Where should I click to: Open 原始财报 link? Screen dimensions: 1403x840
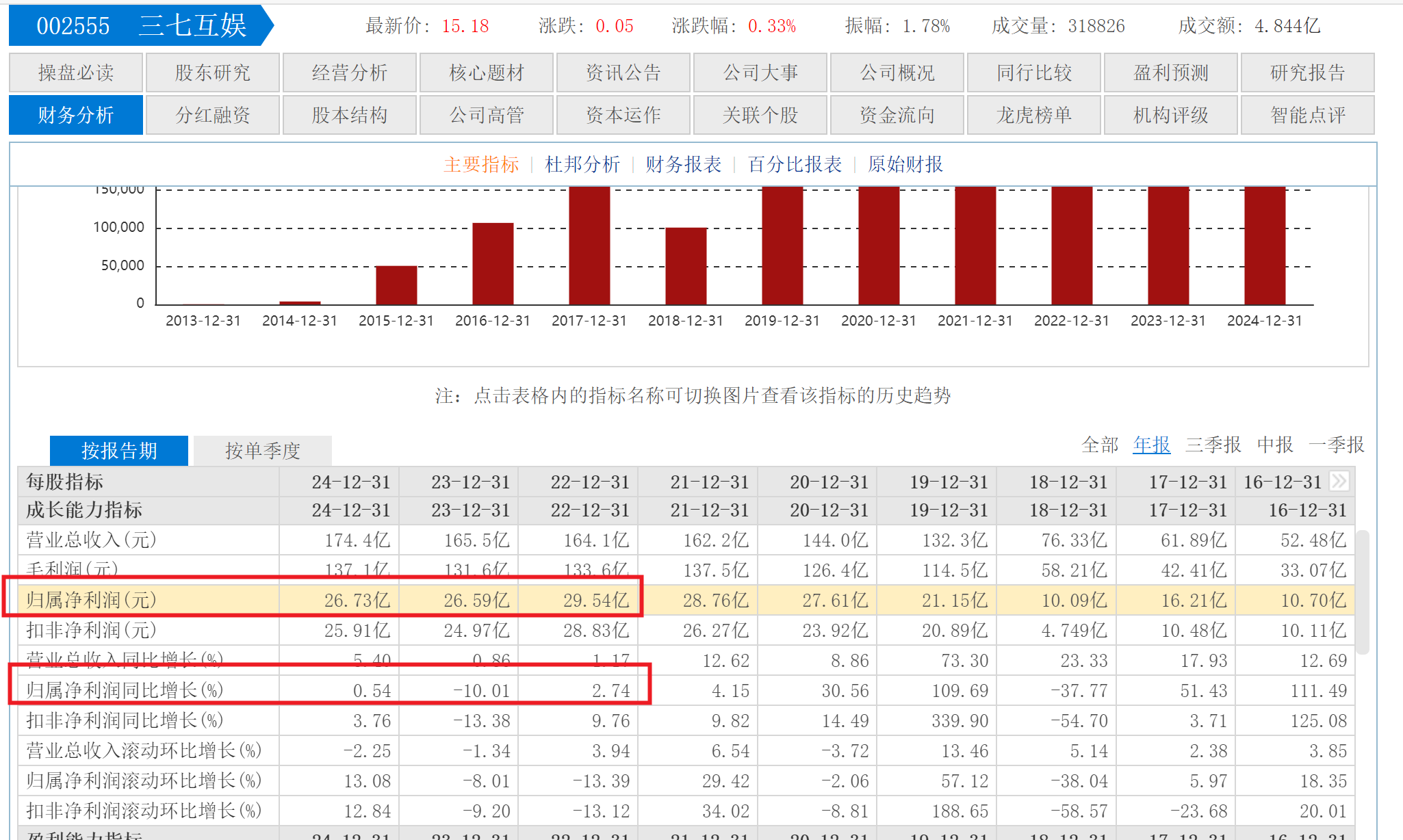coord(905,165)
